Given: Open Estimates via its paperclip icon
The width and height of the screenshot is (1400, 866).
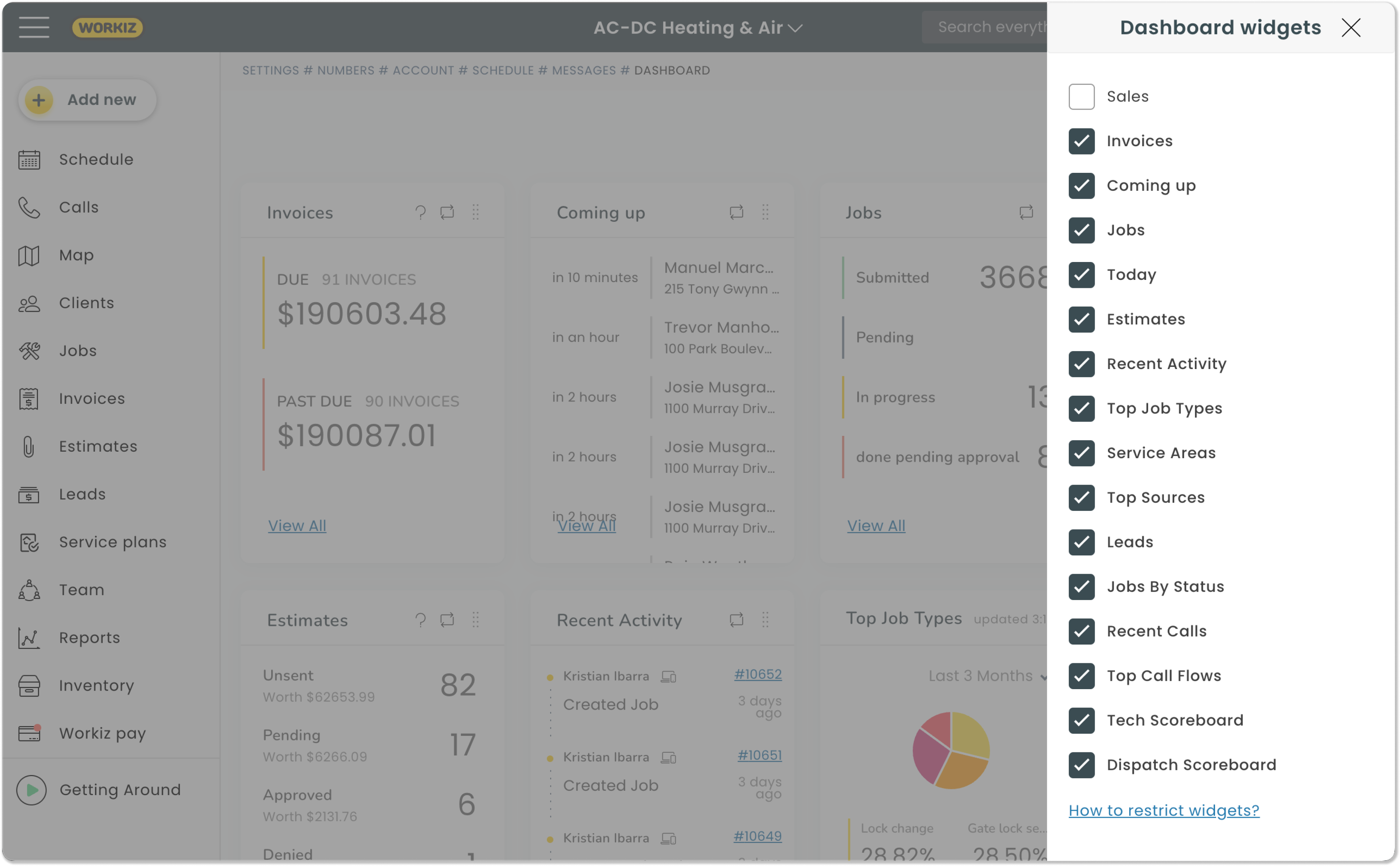Looking at the screenshot, I should 29,447.
